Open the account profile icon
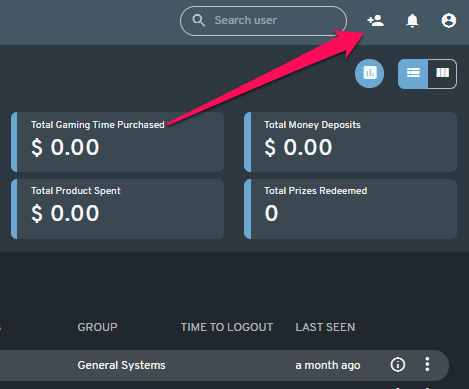The width and height of the screenshot is (469, 389). [449, 21]
